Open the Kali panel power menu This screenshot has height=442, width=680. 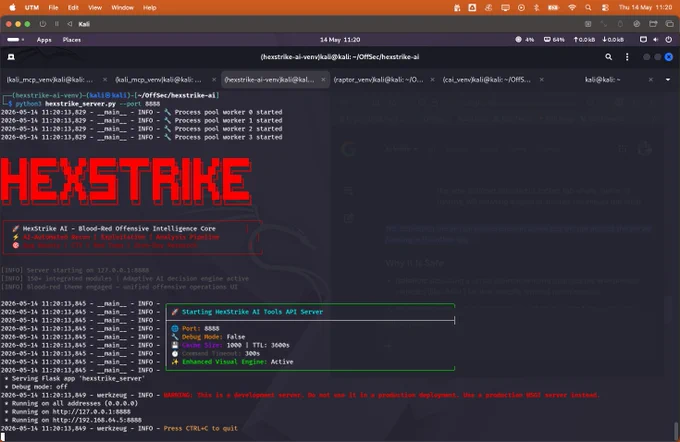[669, 39]
